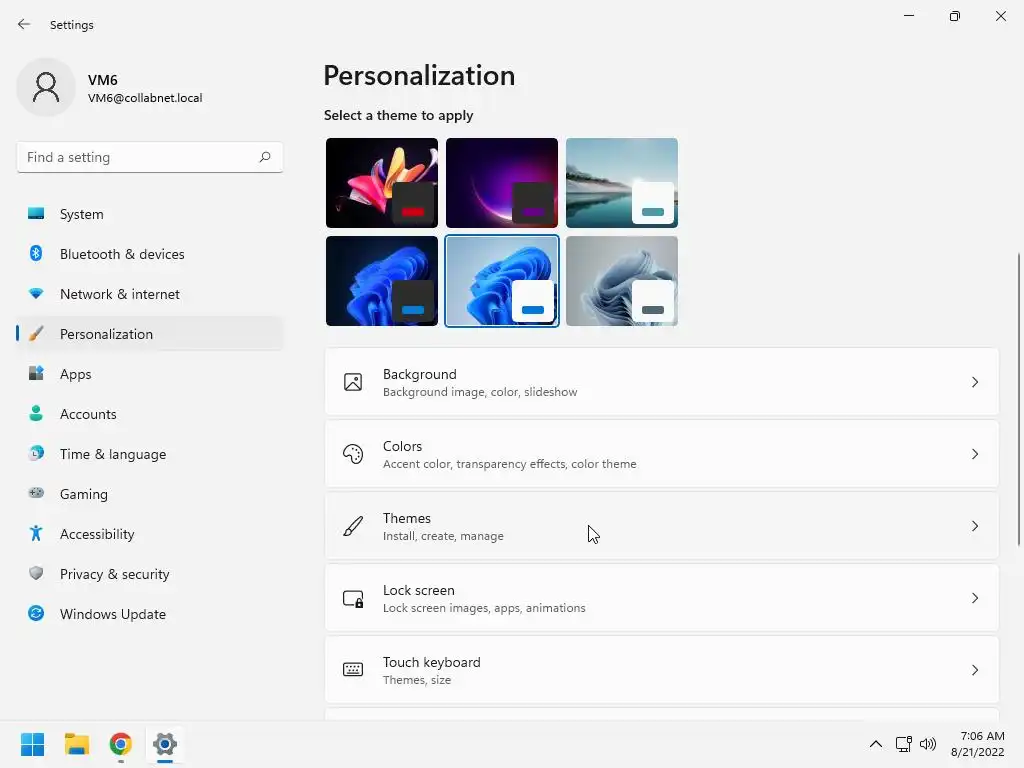Open the clock and date in tray
Image resolution: width=1024 pixels, height=768 pixels.
pos(978,744)
